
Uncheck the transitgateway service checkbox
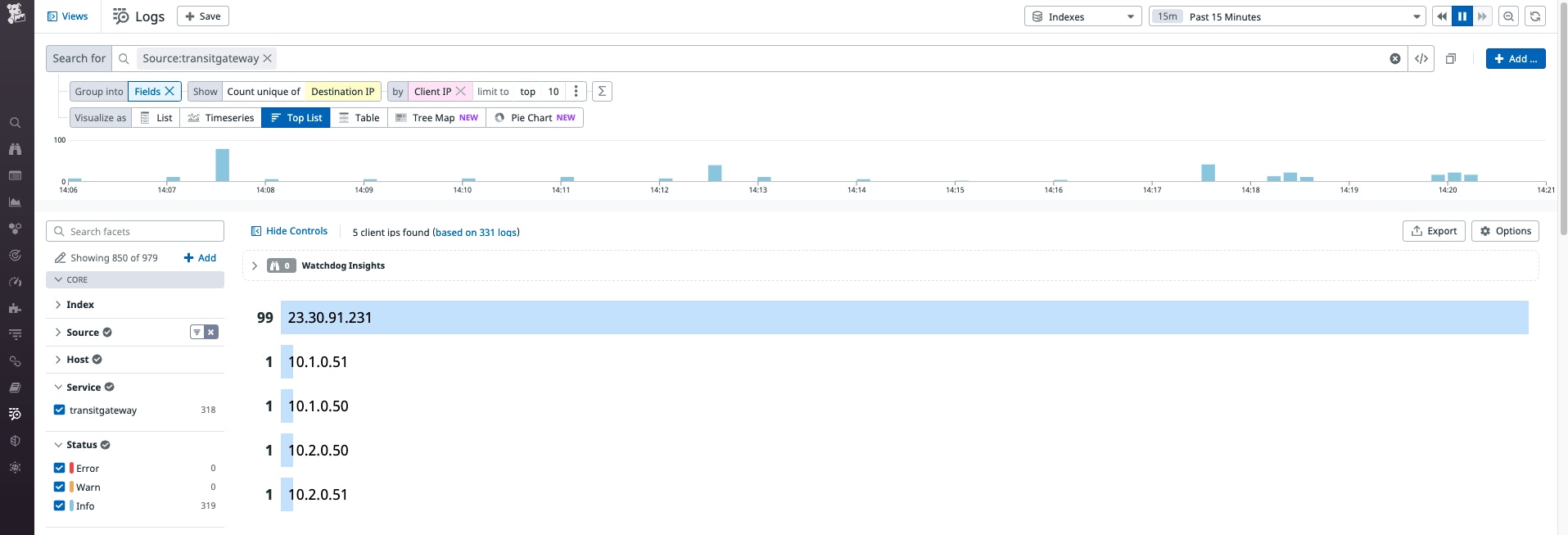(59, 410)
